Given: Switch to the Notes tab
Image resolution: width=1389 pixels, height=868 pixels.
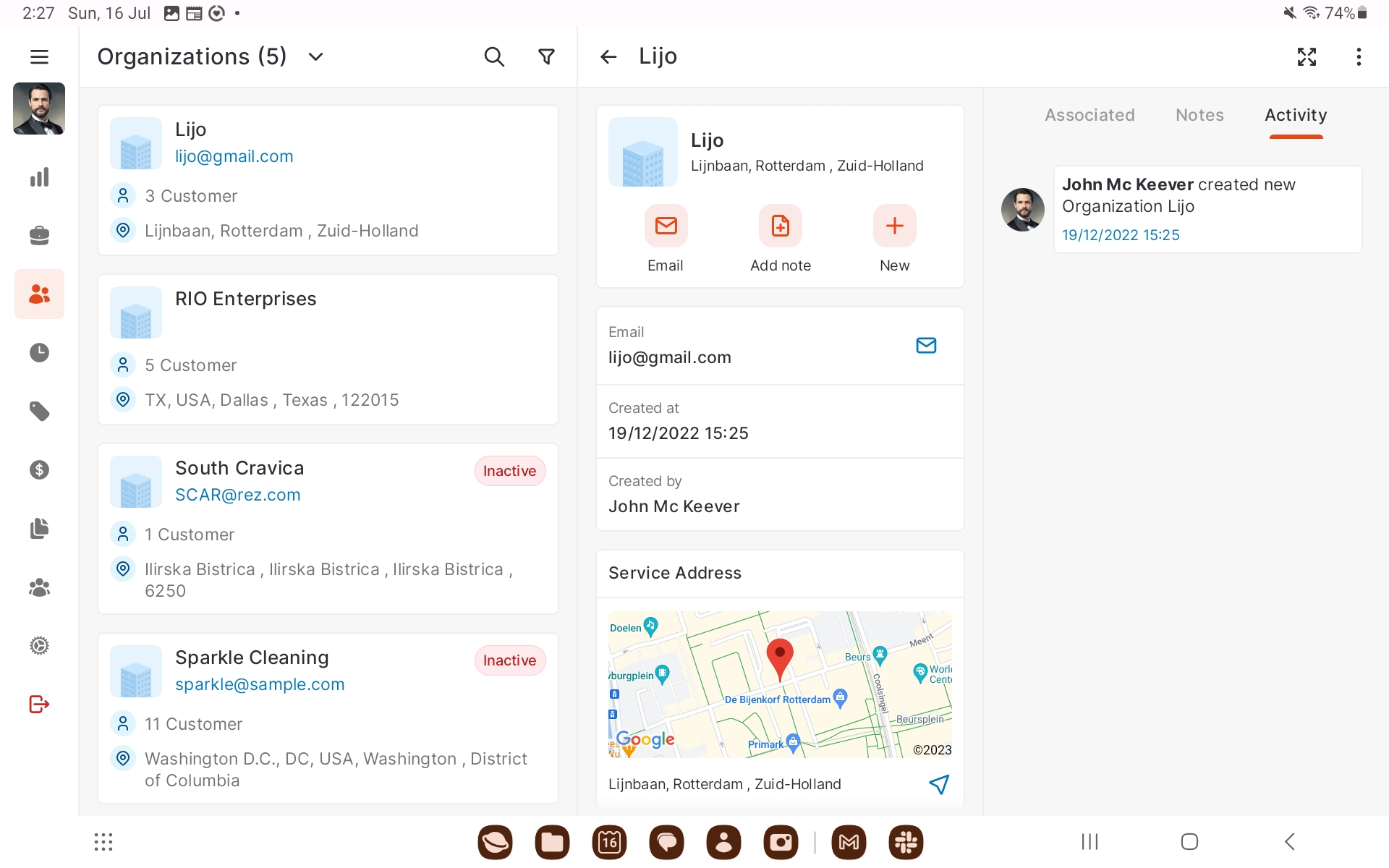Looking at the screenshot, I should (x=1199, y=115).
